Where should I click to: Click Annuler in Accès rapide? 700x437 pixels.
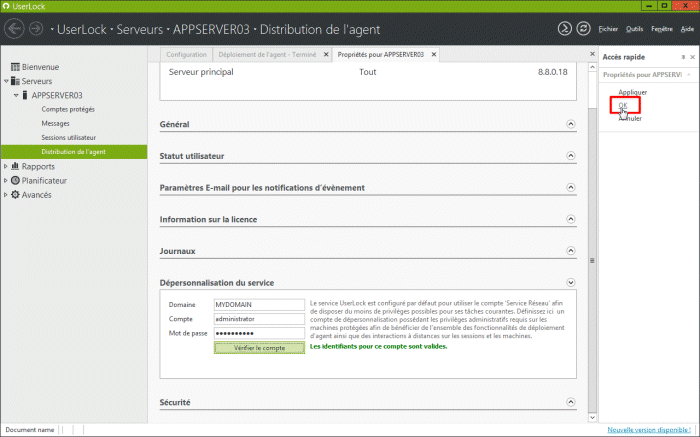630,118
